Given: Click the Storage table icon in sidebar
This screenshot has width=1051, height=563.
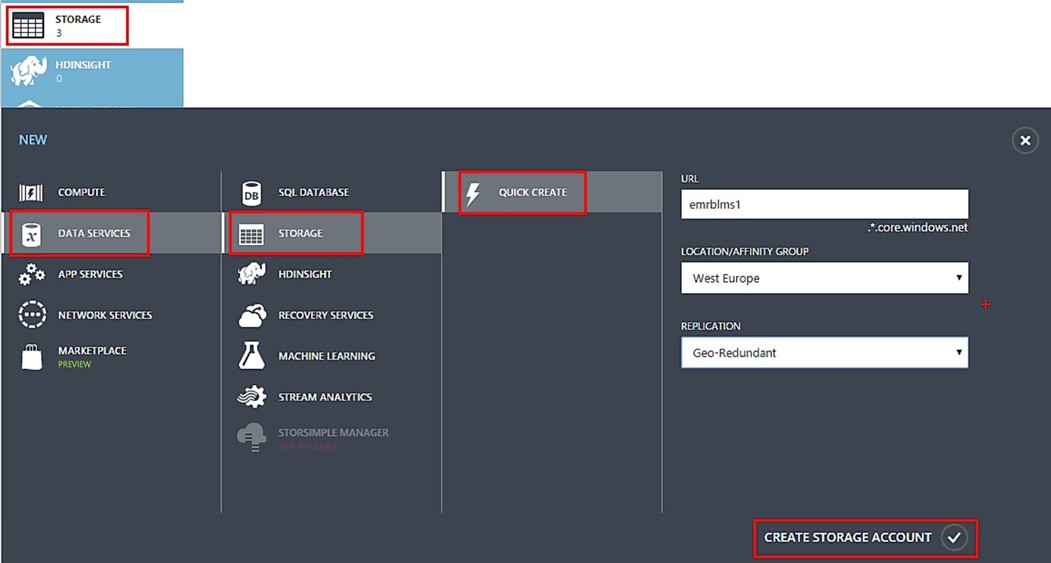Looking at the screenshot, I should coord(28,25).
